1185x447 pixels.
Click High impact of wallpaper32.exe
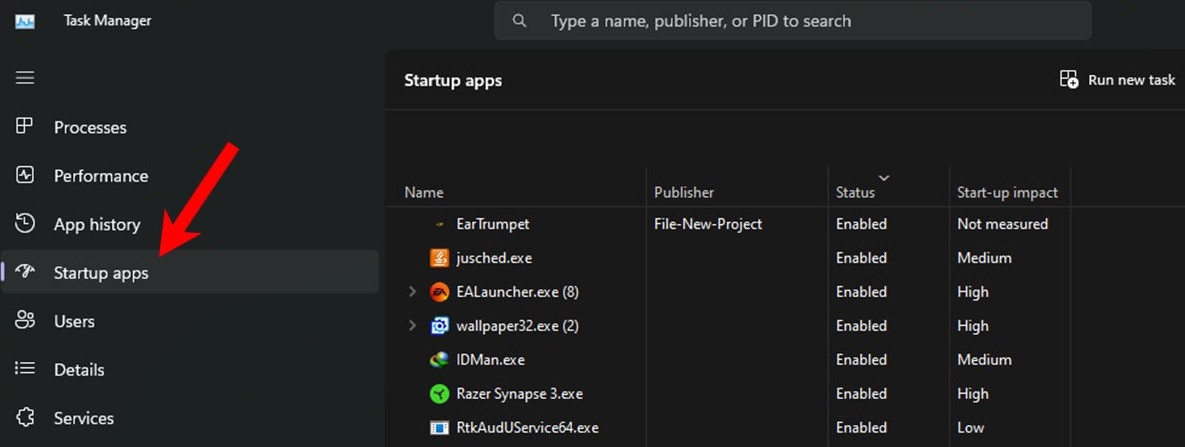[x=973, y=326]
